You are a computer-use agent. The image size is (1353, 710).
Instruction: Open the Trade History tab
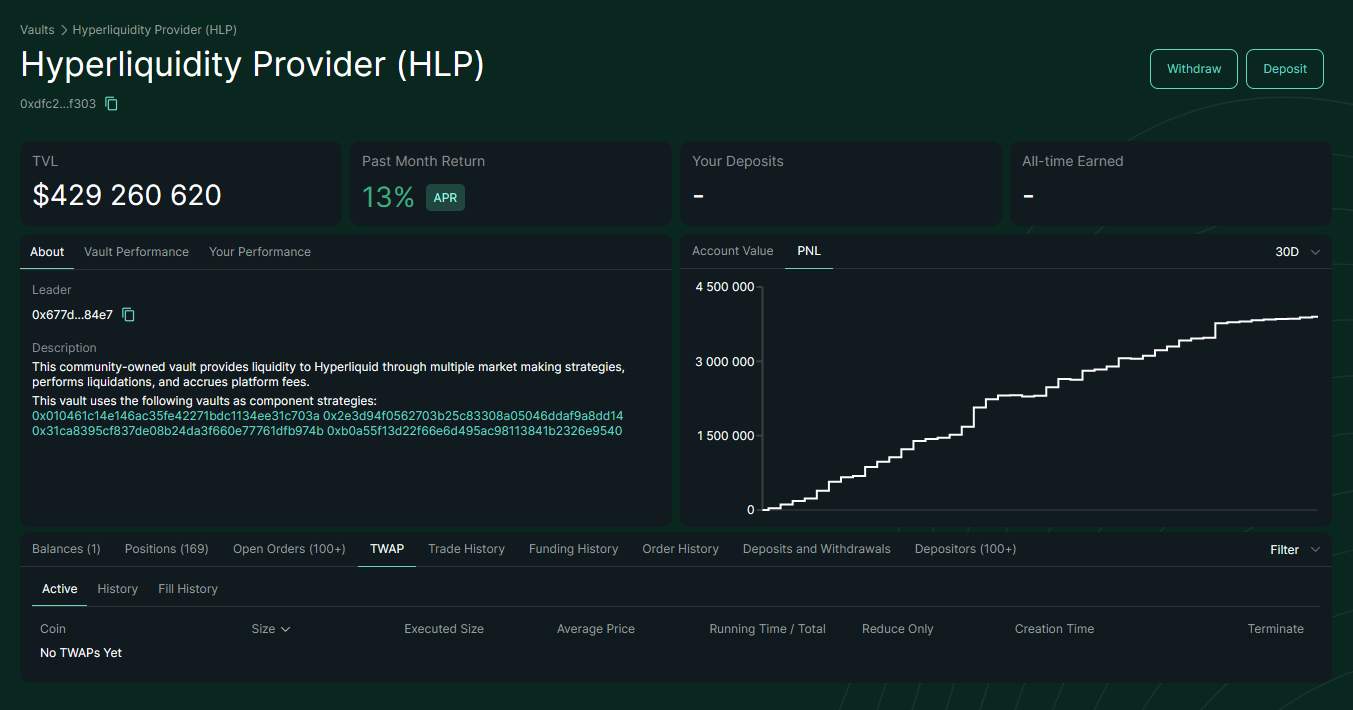point(466,549)
